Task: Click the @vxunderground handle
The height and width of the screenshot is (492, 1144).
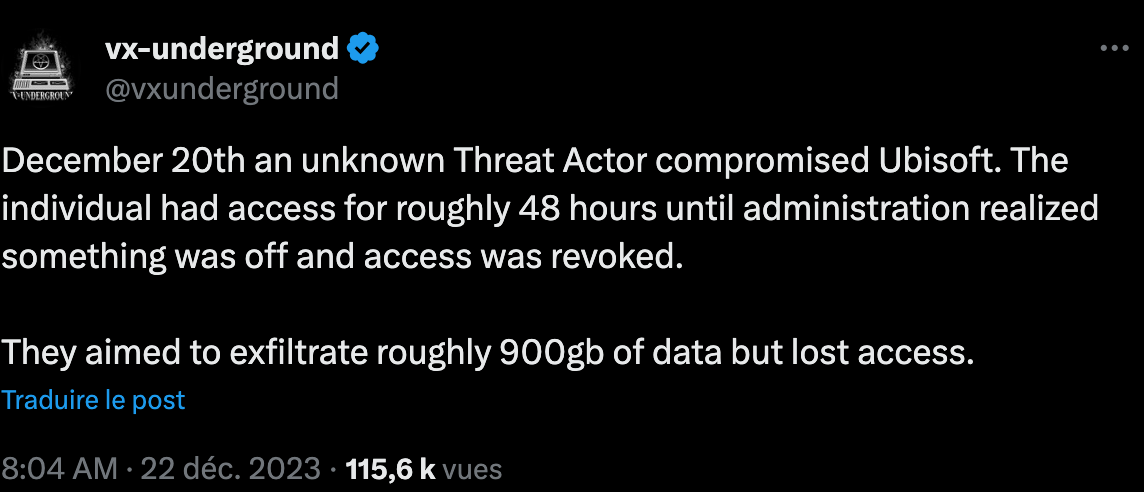Action: pyautogui.click(x=223, y=88)
